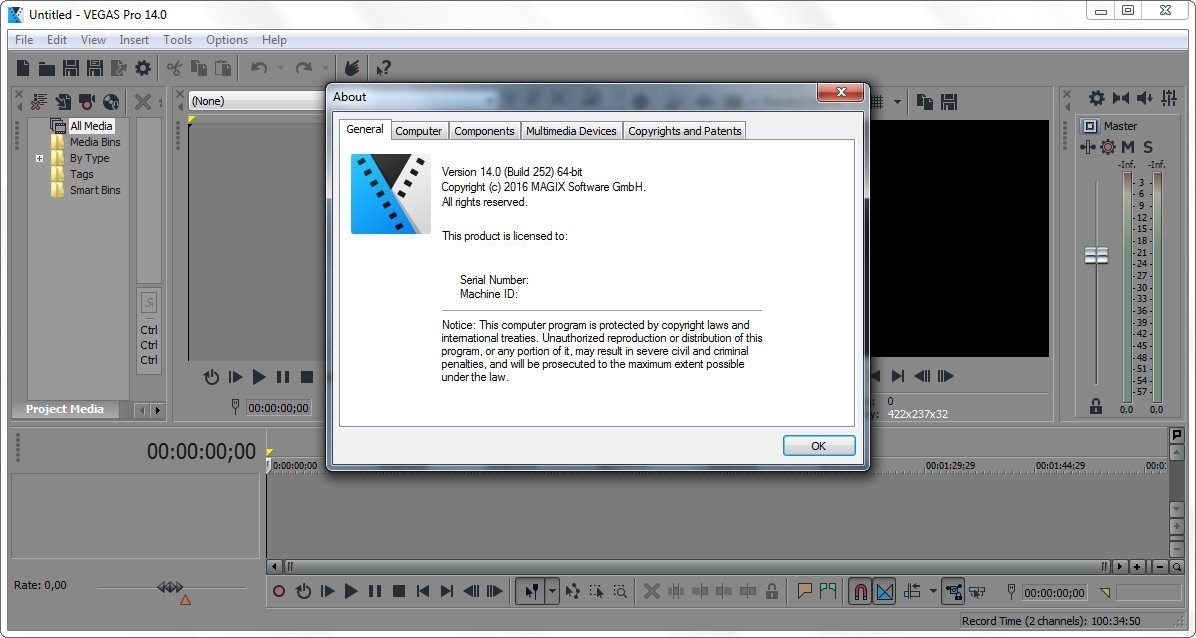Open the File menu
Screen dimensions: 1196x638
24,40
